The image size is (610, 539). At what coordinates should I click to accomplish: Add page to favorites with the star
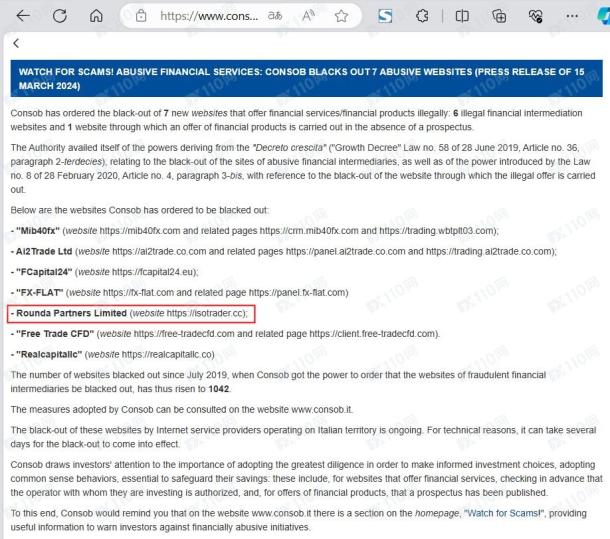click(341, 16)
